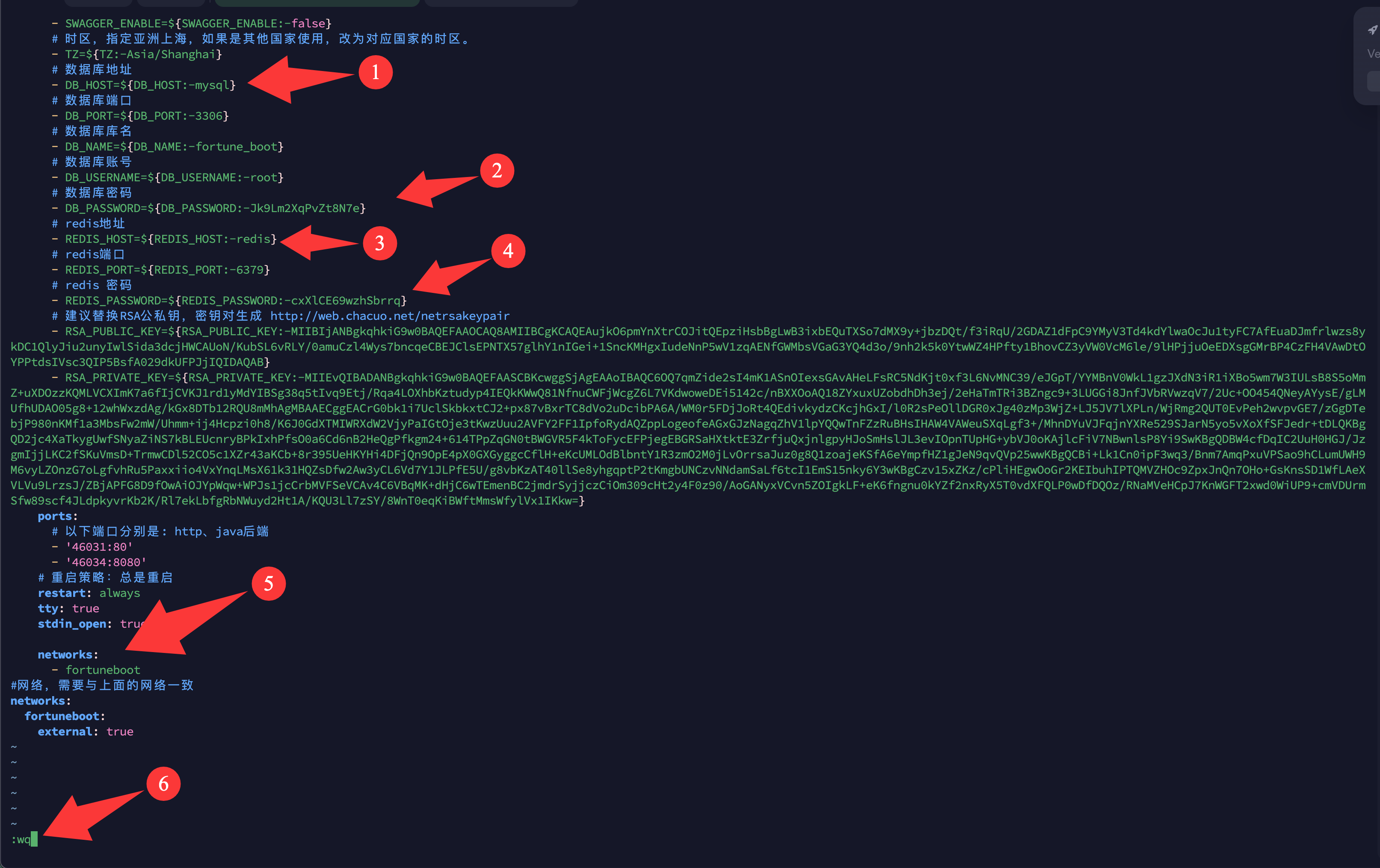Click the DB_PASSWORD value line

tap(214, 208)
